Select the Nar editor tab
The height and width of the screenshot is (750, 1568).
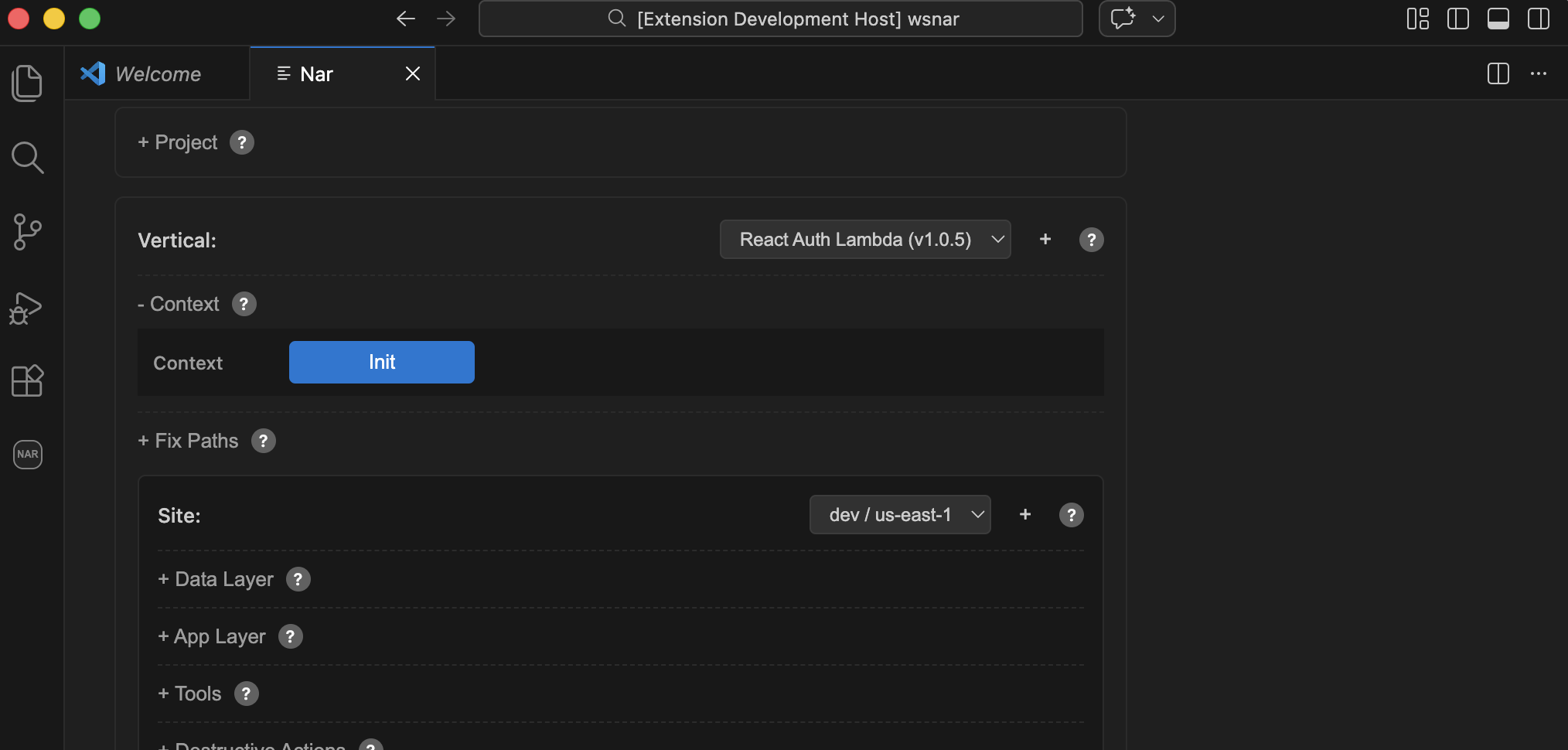point(316,74)
